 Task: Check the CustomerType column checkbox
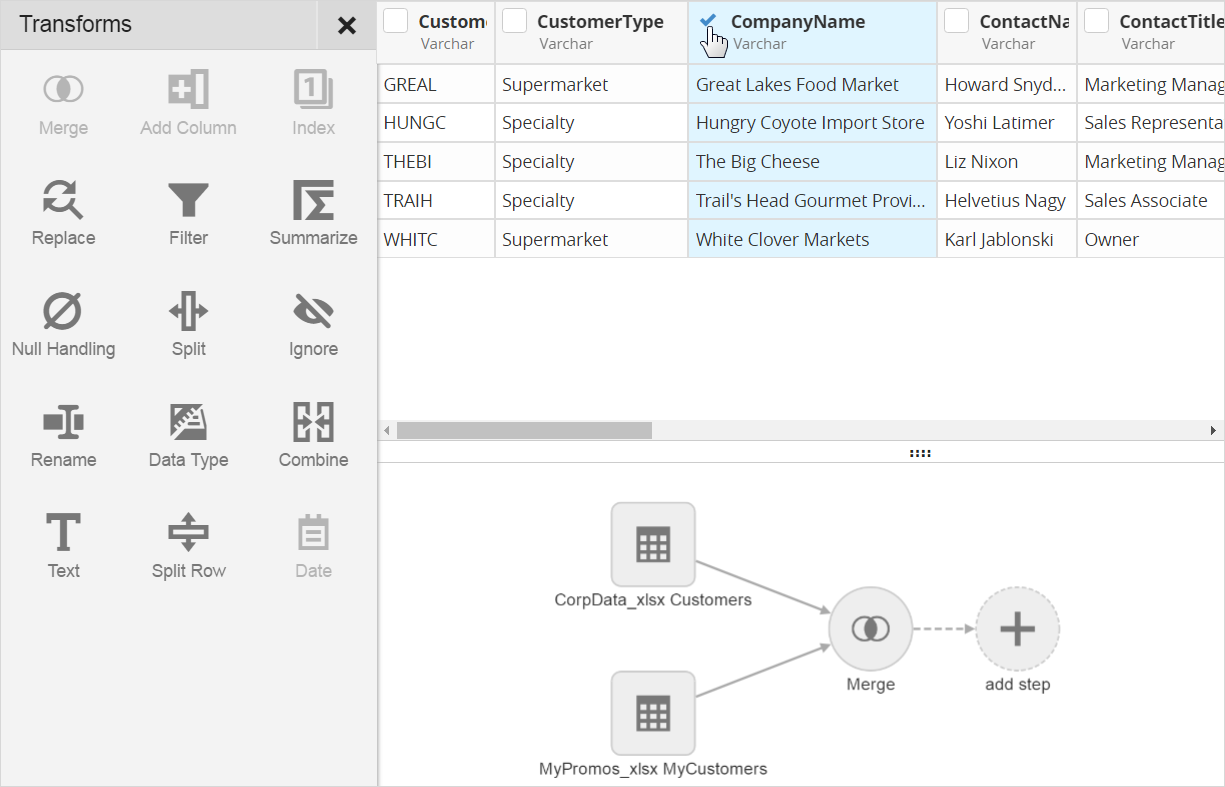tap(515, 21)
